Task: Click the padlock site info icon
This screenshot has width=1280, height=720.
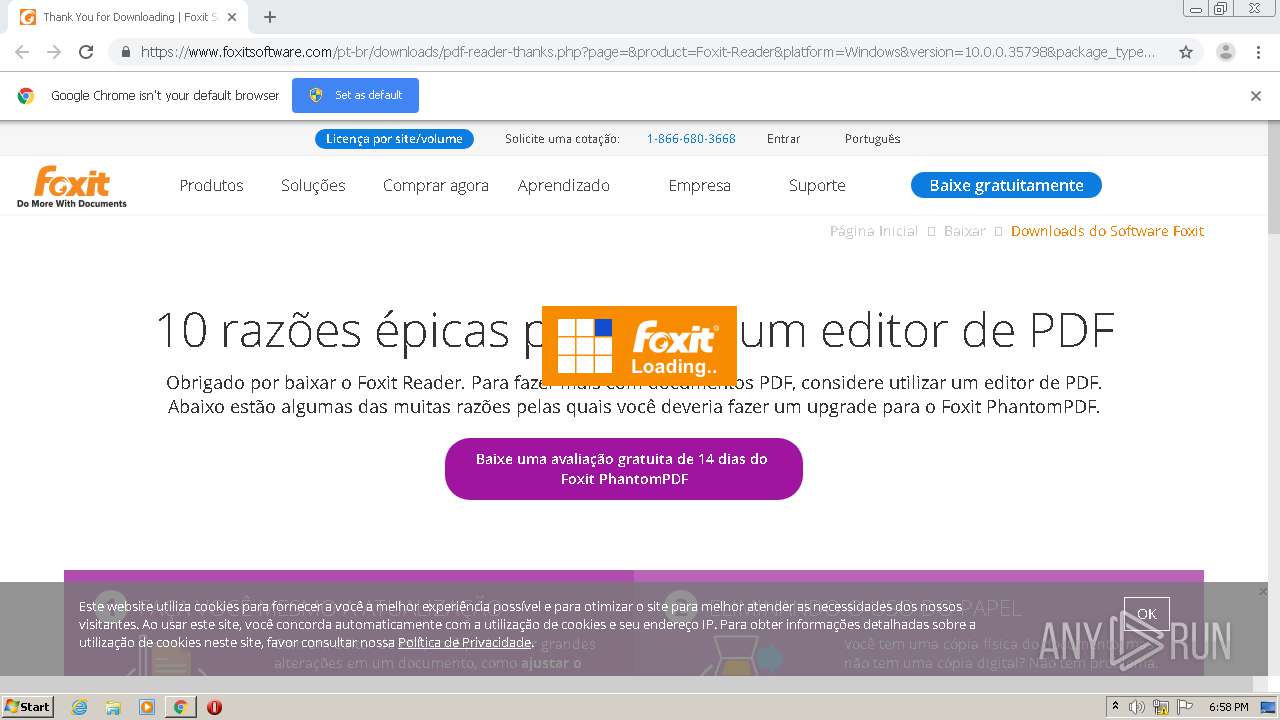Action: click(125, 52)
